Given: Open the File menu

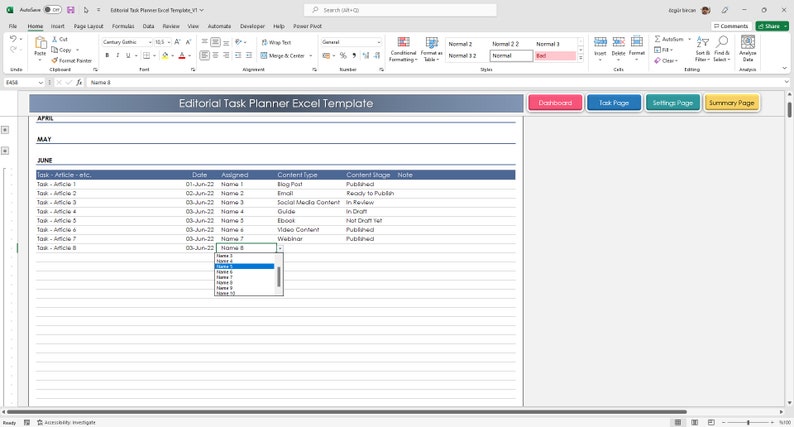Looking at the screenshot, I should click(x=13, y=26).
